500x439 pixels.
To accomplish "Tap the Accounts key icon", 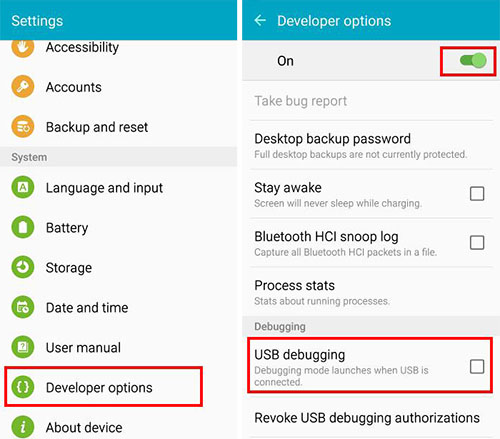I will coord(23,87).
